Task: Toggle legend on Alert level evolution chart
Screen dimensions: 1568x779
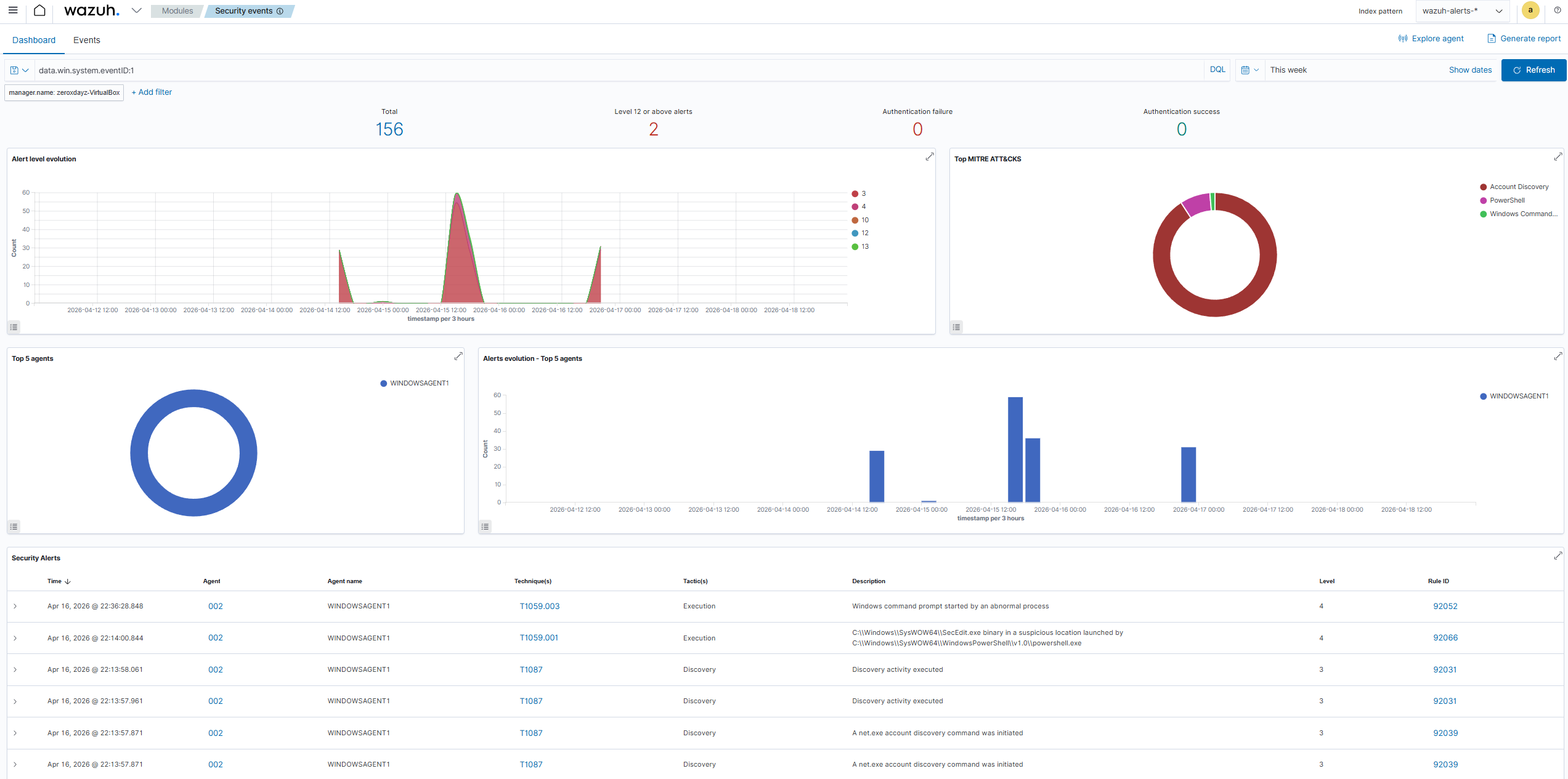Action: click(14, 327)
